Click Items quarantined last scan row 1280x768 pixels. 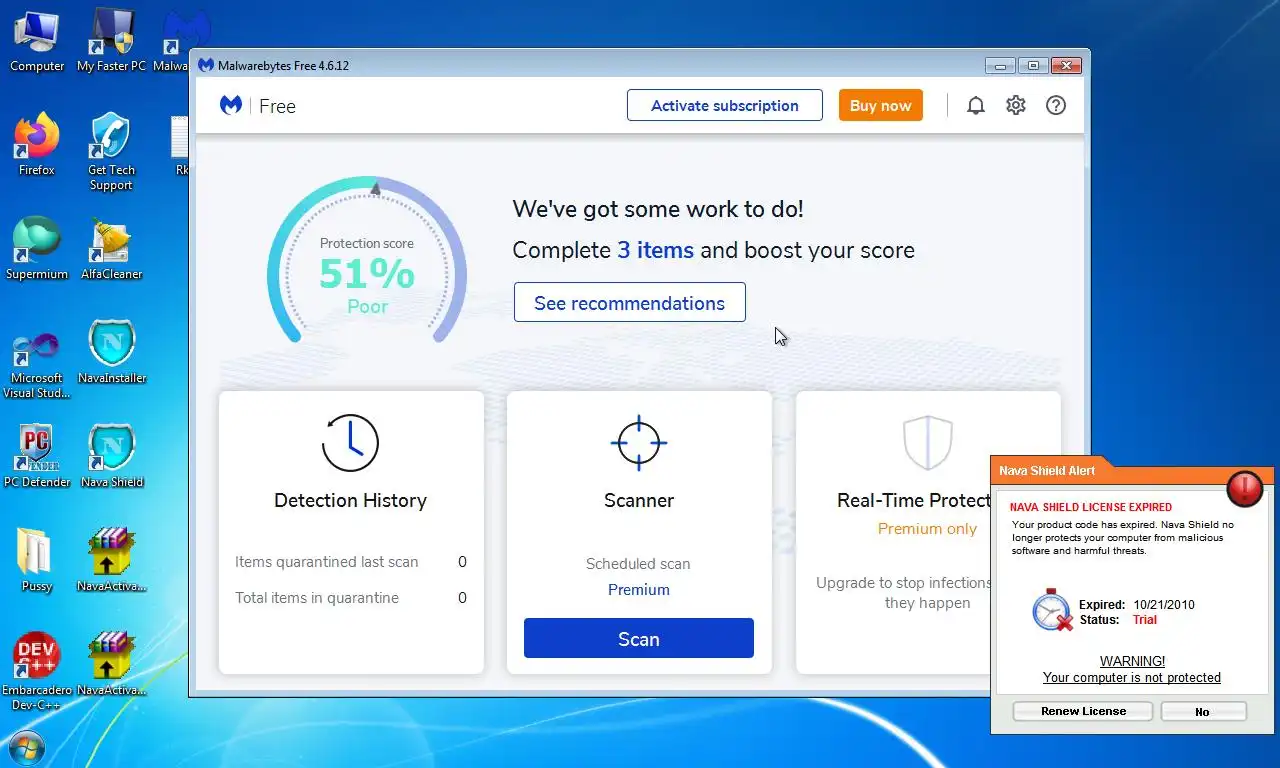(x=351, y=562)
